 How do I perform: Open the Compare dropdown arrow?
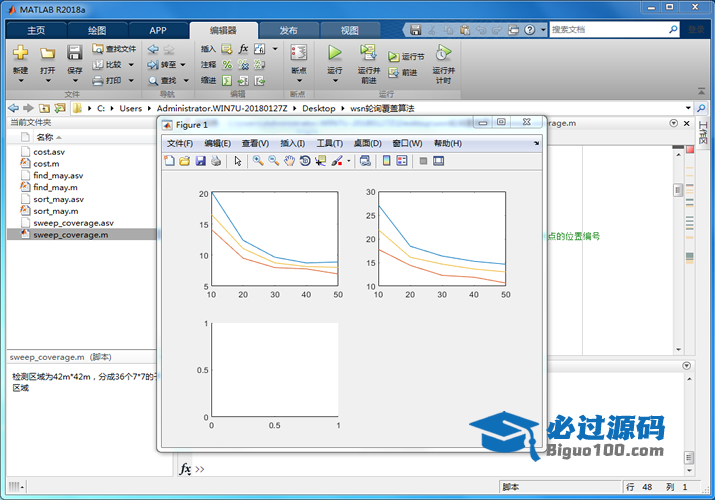tap(131, 65)
